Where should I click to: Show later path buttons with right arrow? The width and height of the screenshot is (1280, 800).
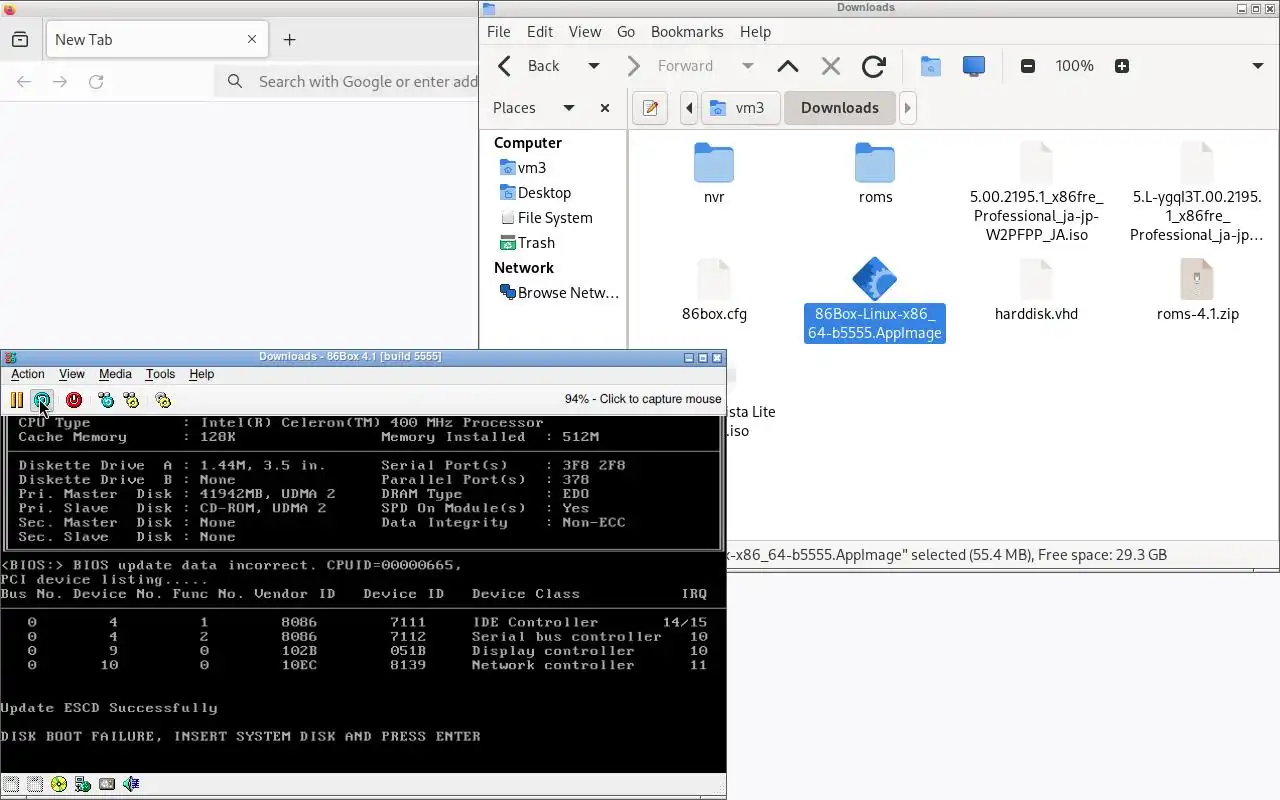[907, 108]
